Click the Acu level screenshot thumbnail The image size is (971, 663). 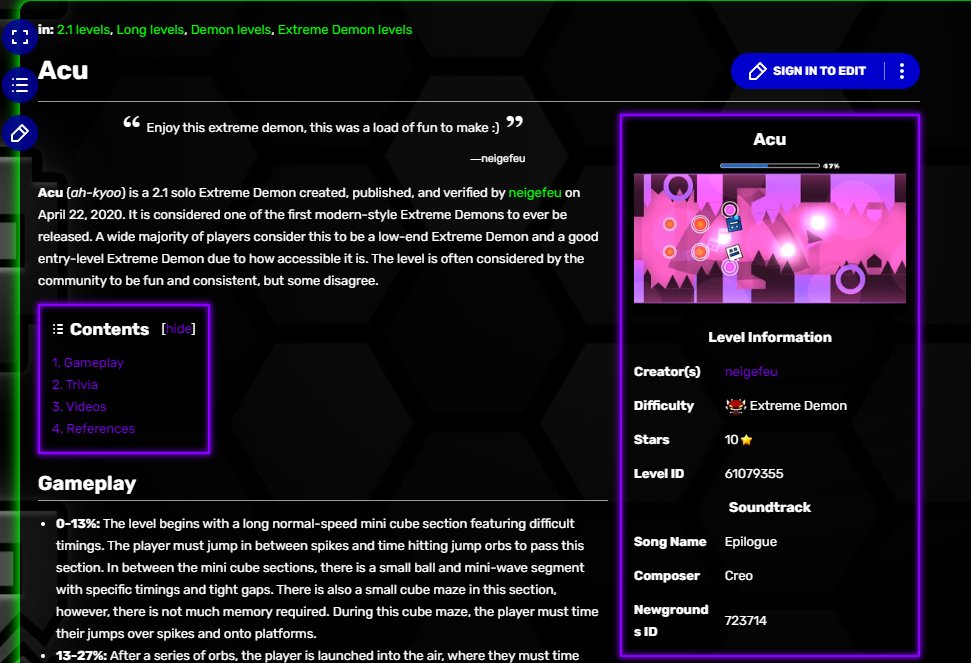770,233
